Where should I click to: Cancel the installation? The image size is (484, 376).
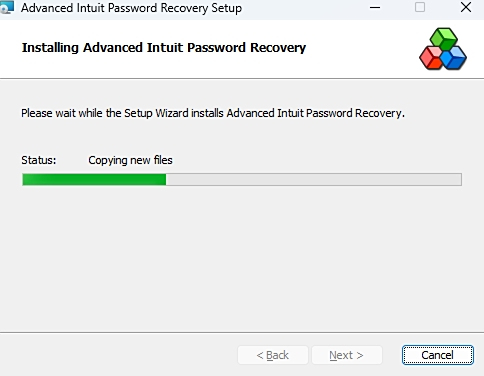[x=438, y=355]
